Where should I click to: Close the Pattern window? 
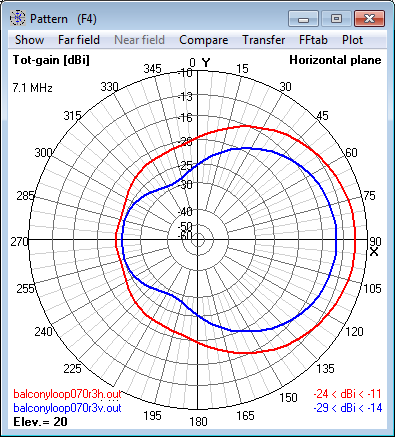(369, 18)
